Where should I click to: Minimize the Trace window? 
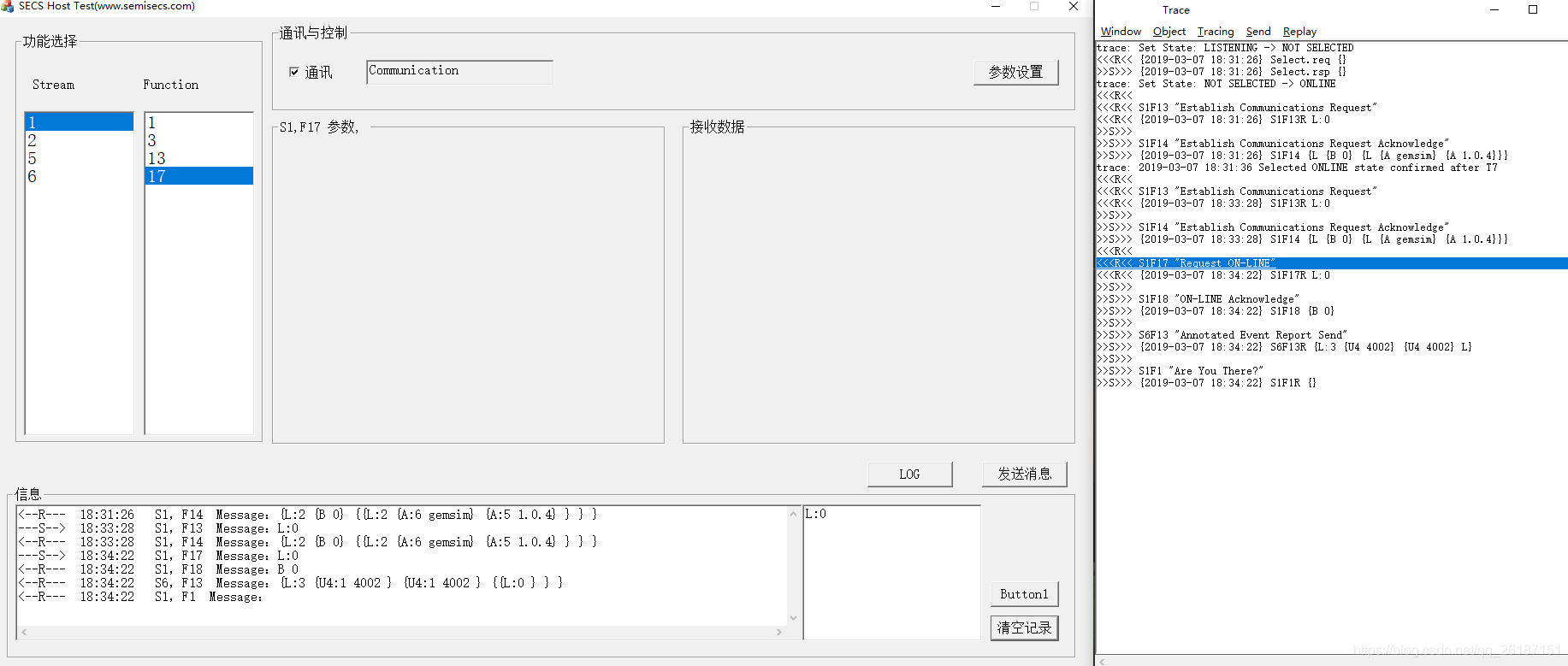pos(1494,10)
